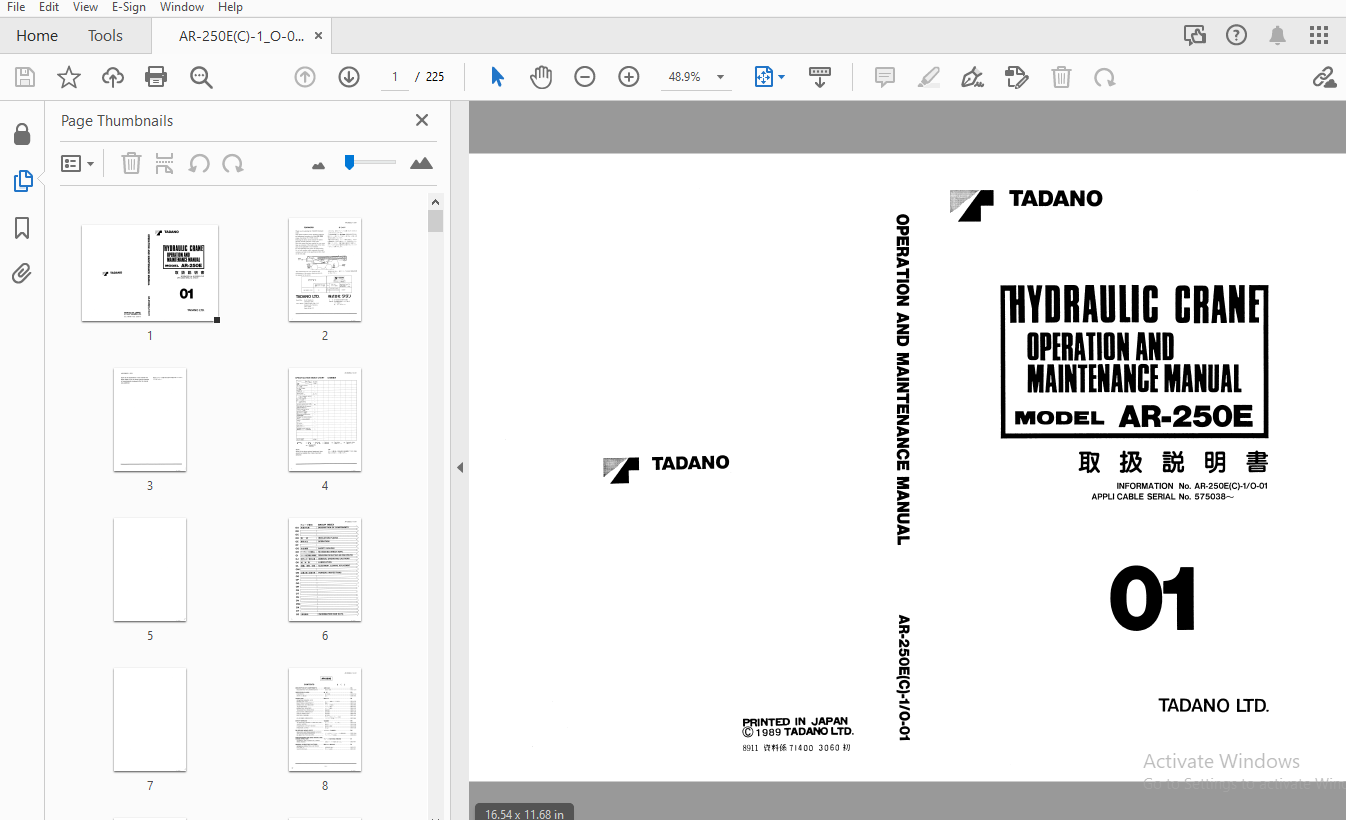This screenshot has height=820, width=1346.
Task: Open the protection lock sidebar icon
Action: coord(22,134)
